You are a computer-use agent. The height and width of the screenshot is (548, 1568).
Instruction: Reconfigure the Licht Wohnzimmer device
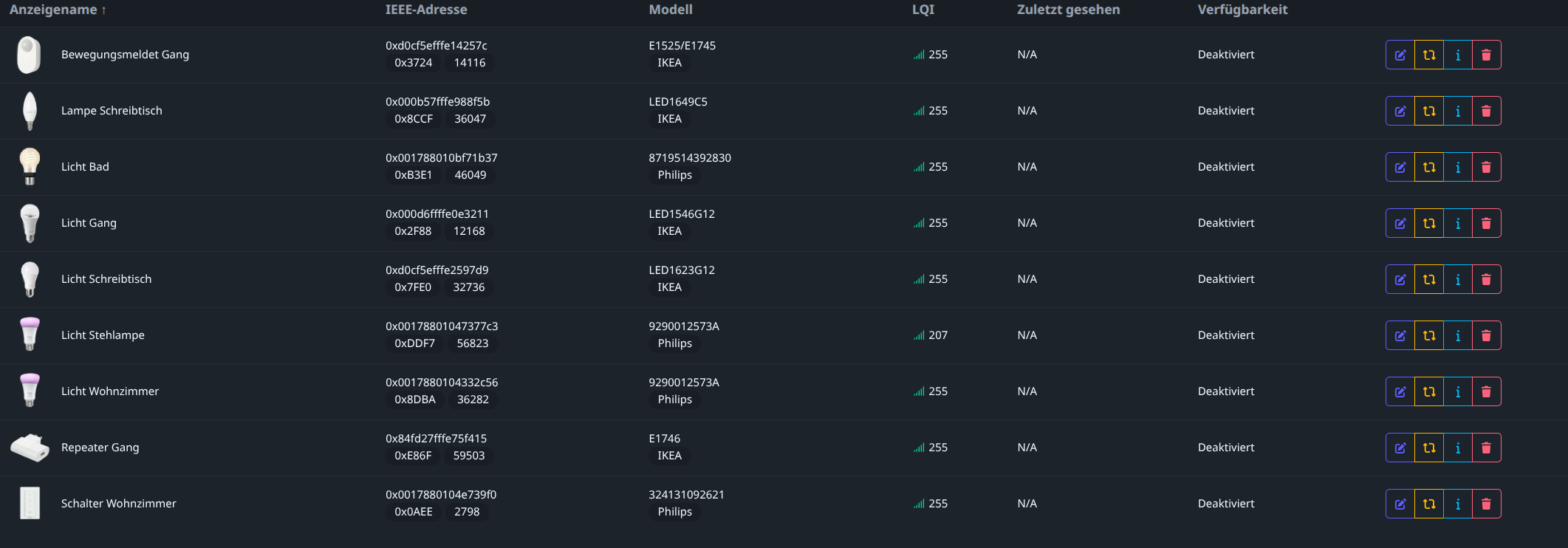[1429, 391]
